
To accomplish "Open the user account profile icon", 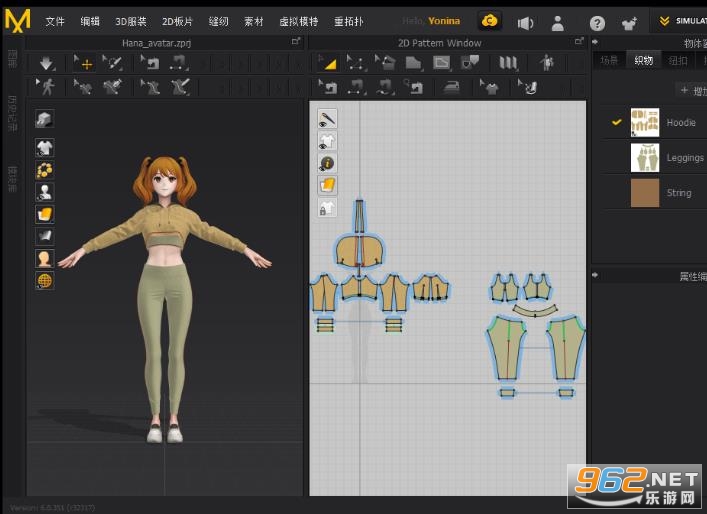I will [x=558, y=23].
